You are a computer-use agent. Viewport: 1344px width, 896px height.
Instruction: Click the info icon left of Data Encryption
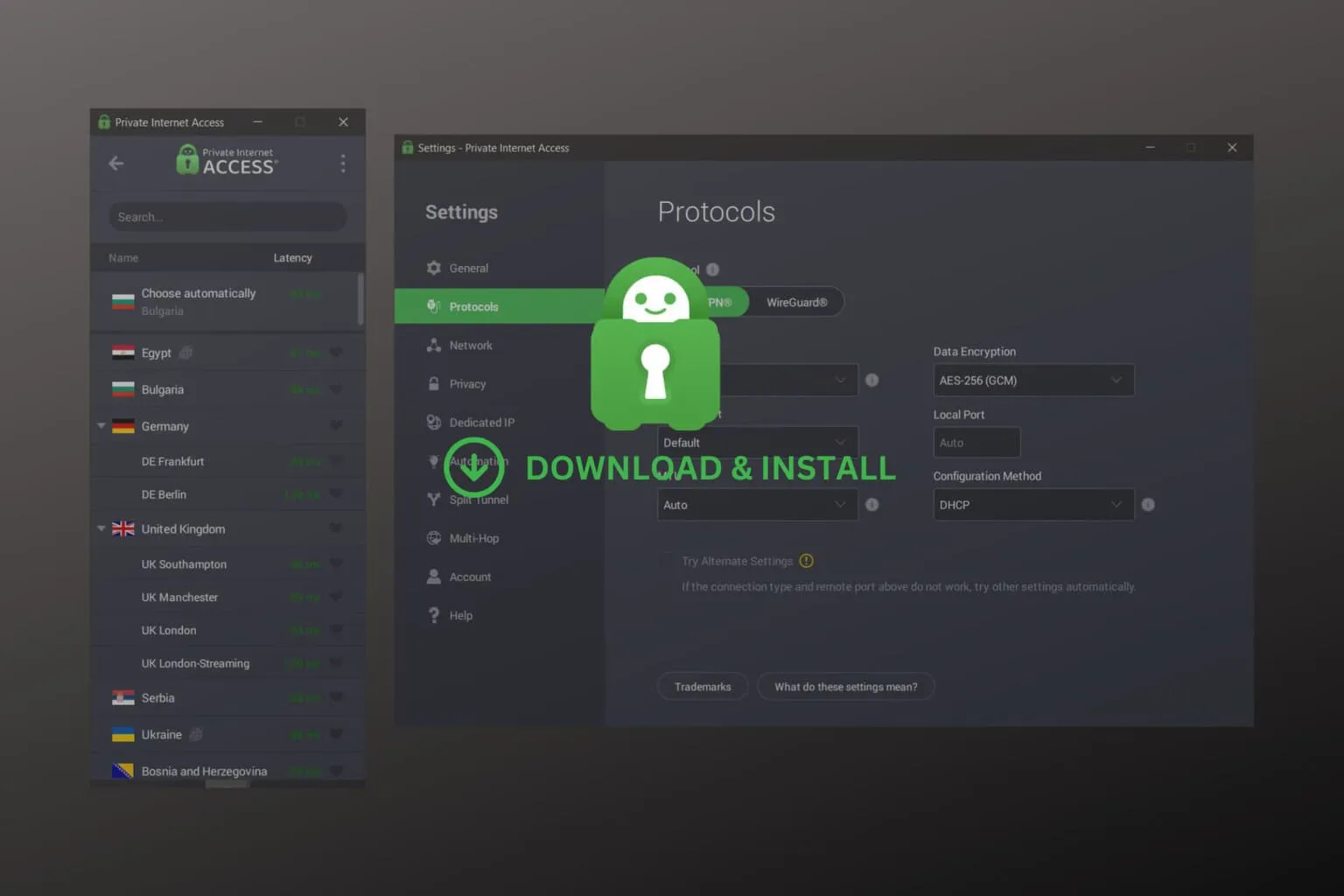point(871,380)
